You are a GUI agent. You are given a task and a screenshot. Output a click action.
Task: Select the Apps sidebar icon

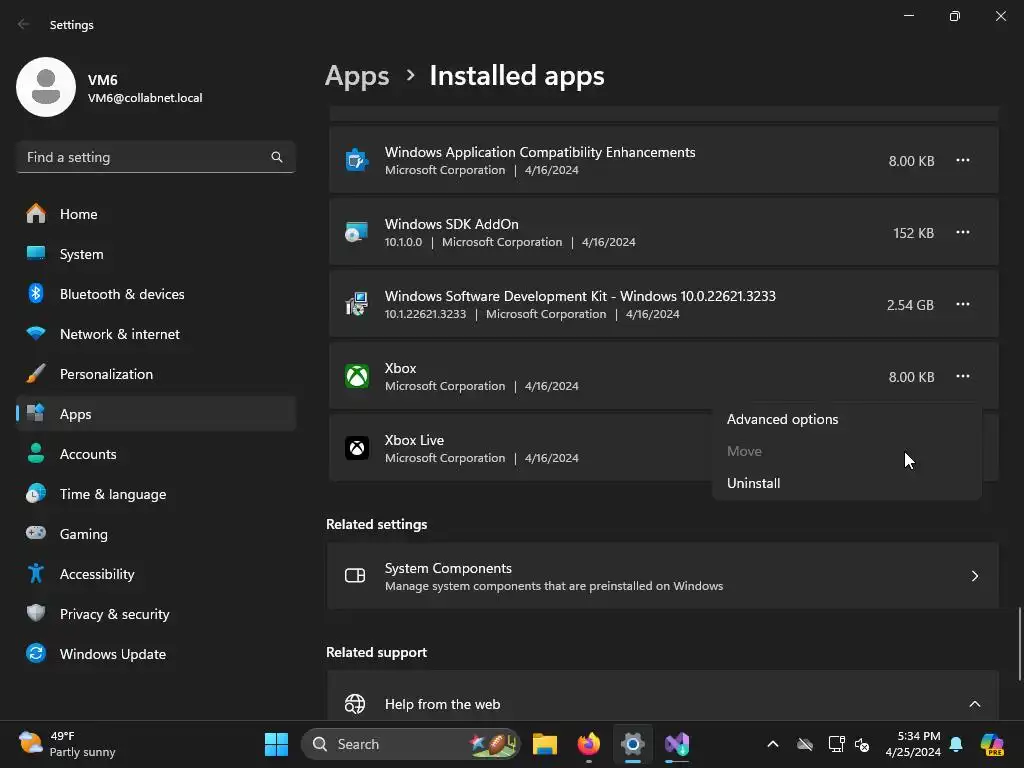pos(36,413)
